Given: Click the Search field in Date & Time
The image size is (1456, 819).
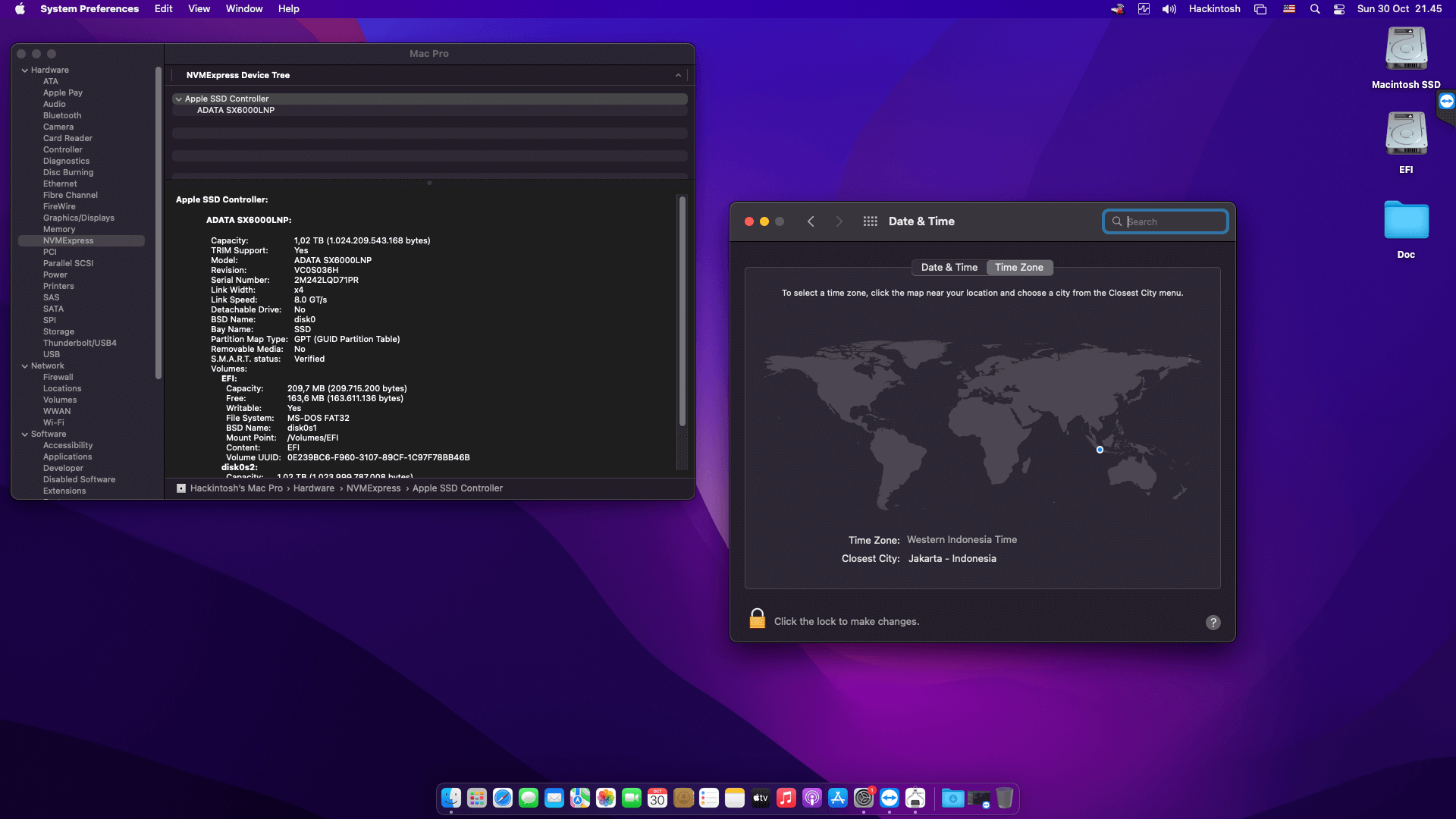Looking at the screenshot, I should [x=1172, y=221].
